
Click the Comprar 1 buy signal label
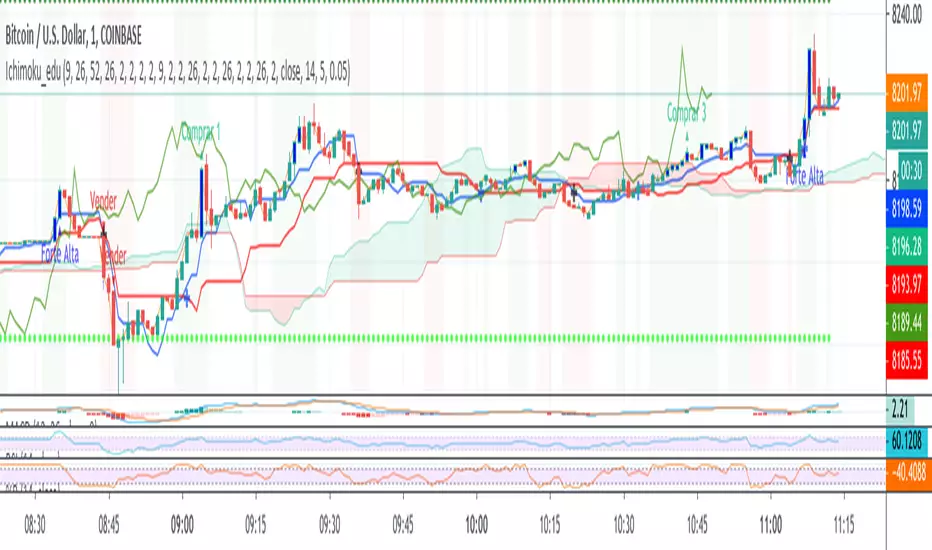200,132
